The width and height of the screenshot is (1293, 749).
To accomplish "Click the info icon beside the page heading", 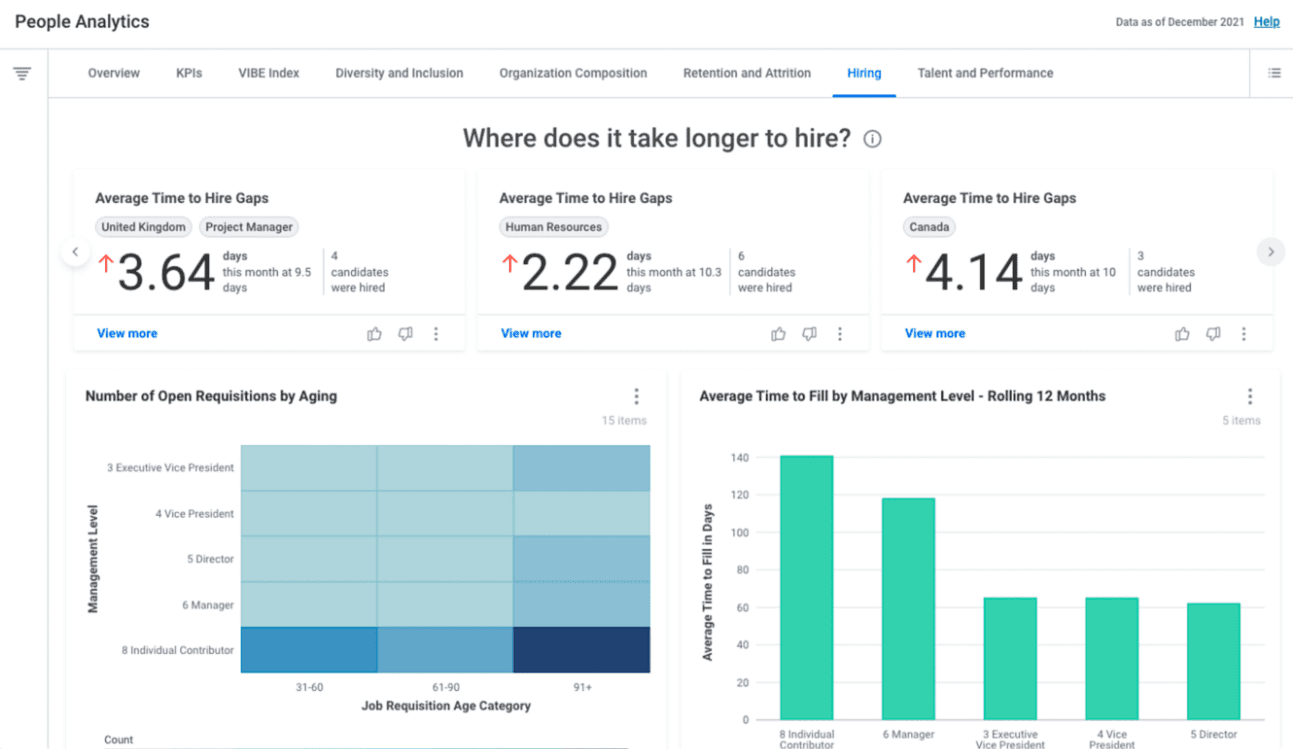I will coord(872,139).
